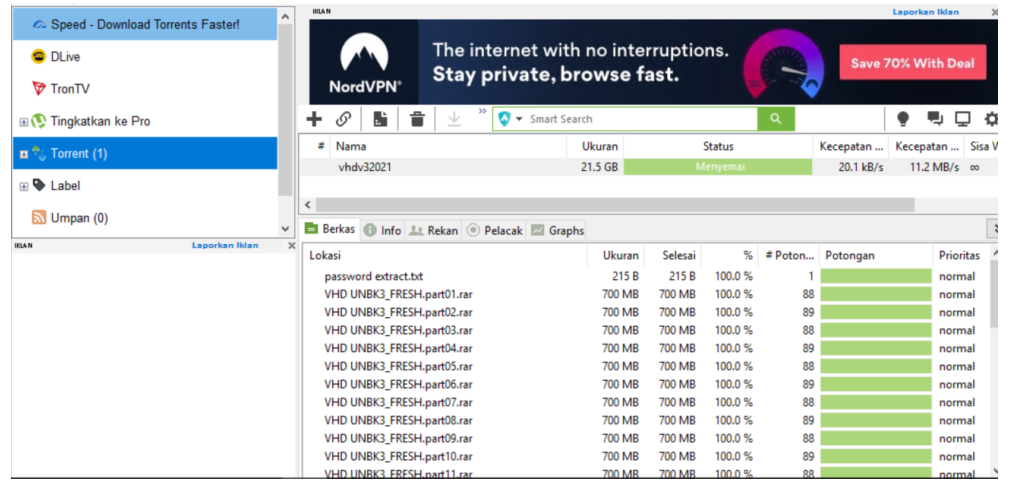Viewport: 1015px width, 486px height.
Task: Click Laporkan Iklan link above NordVPN banner
Action: point(926,12)
